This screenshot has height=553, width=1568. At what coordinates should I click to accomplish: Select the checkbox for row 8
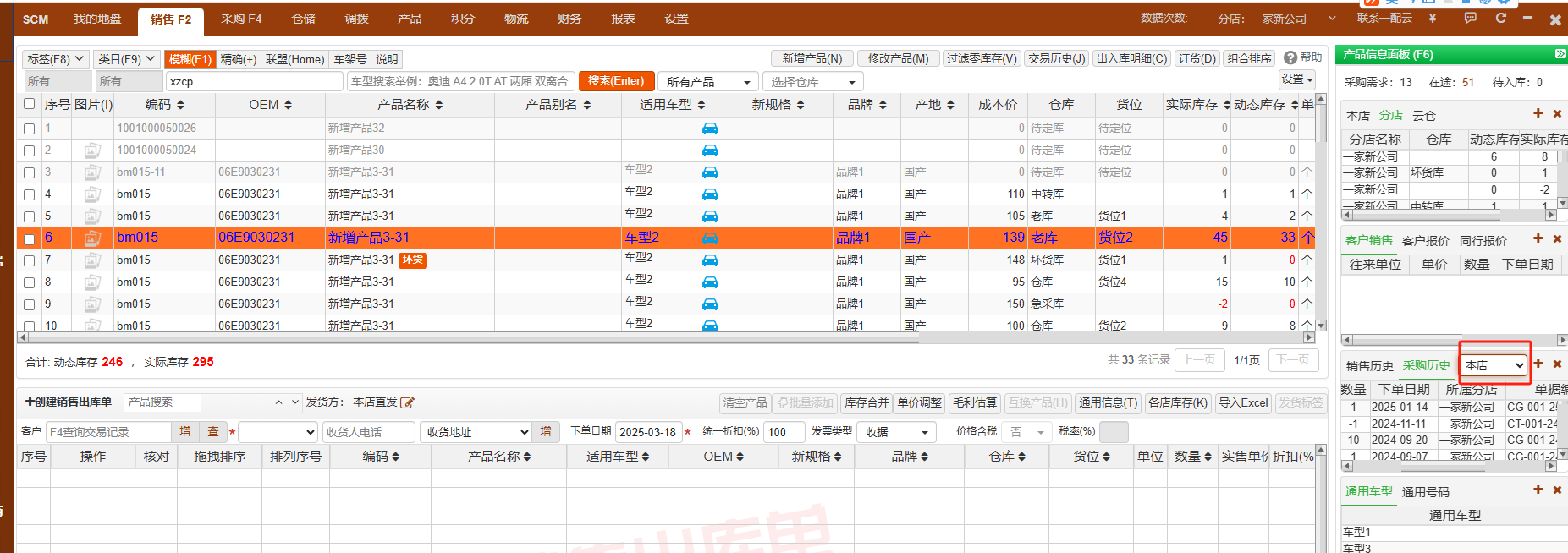tap(30, 282)
